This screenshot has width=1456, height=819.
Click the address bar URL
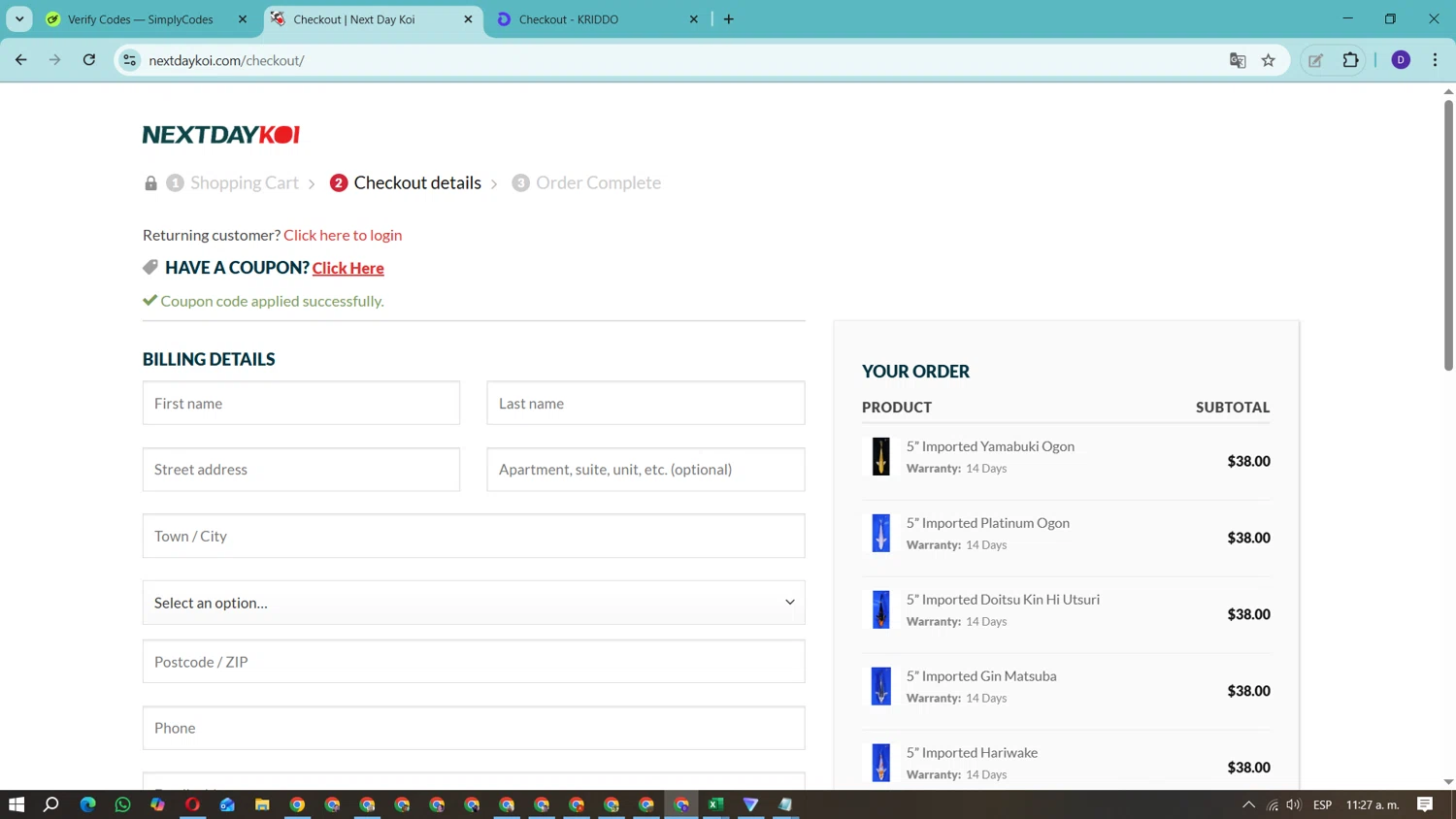coord(226,60)
